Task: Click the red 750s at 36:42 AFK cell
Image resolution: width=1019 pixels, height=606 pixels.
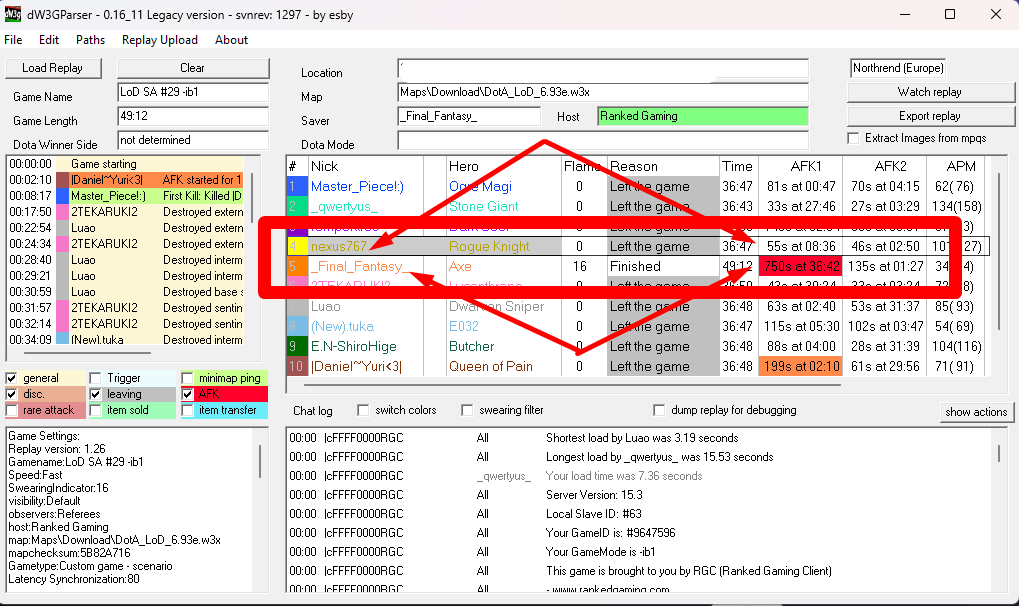Action: click(801, 267)
